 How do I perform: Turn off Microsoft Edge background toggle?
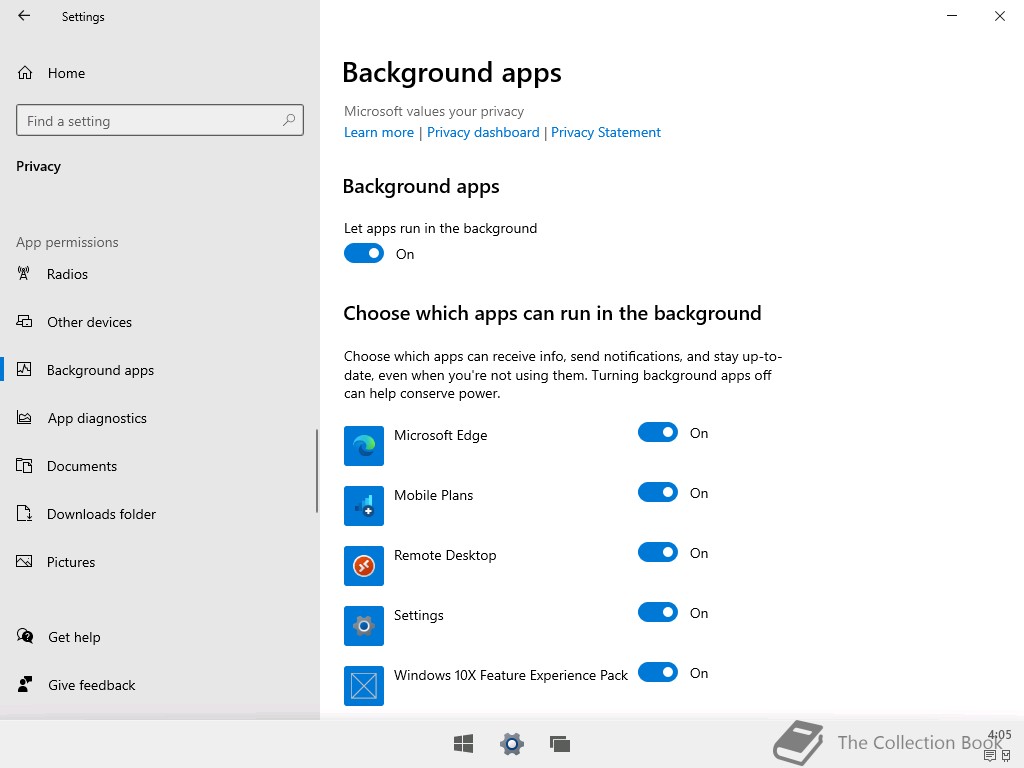pyautogui.click(x=658, y=432)
